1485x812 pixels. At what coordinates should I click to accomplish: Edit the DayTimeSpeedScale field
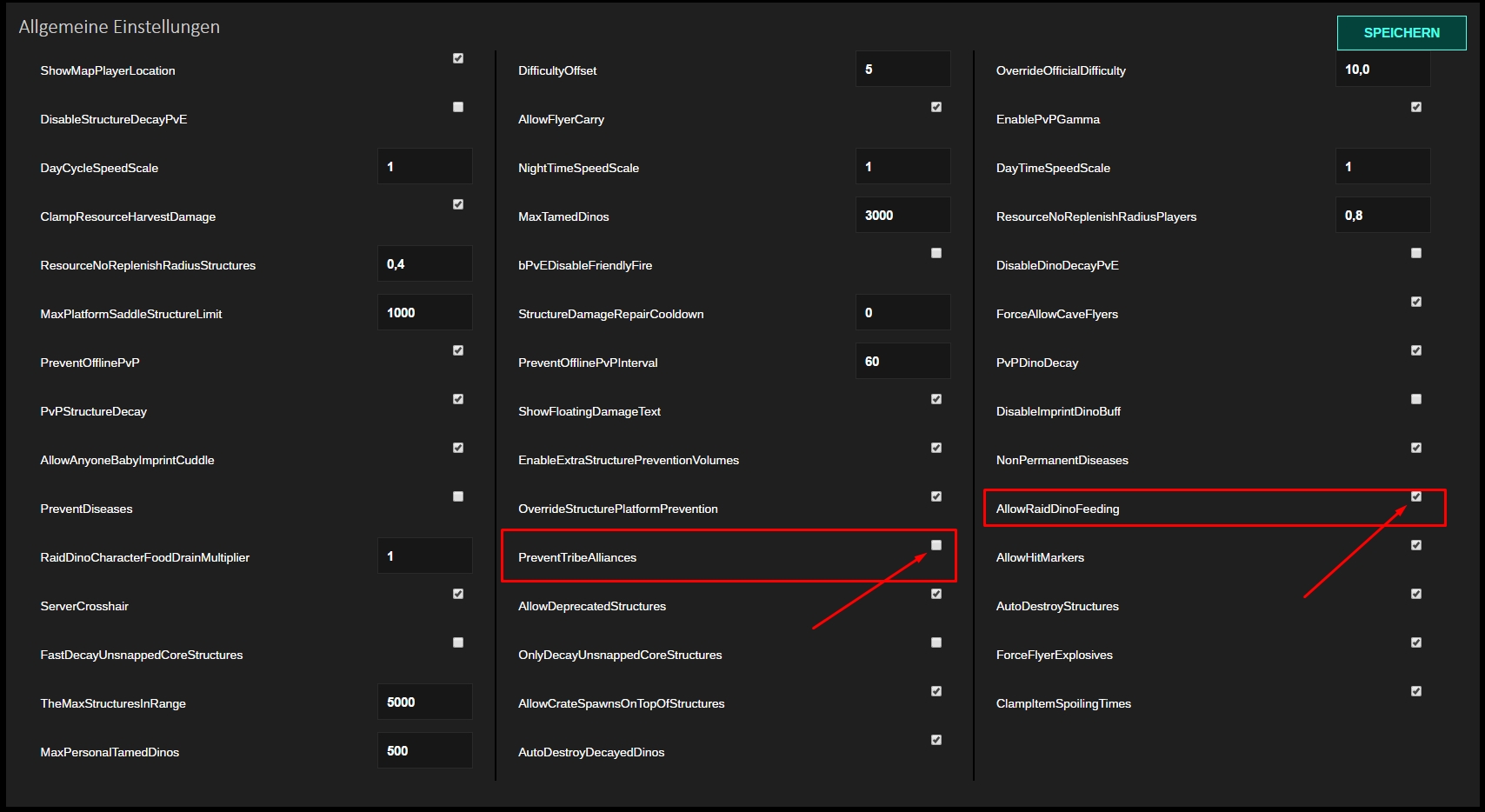point(1383,166)
